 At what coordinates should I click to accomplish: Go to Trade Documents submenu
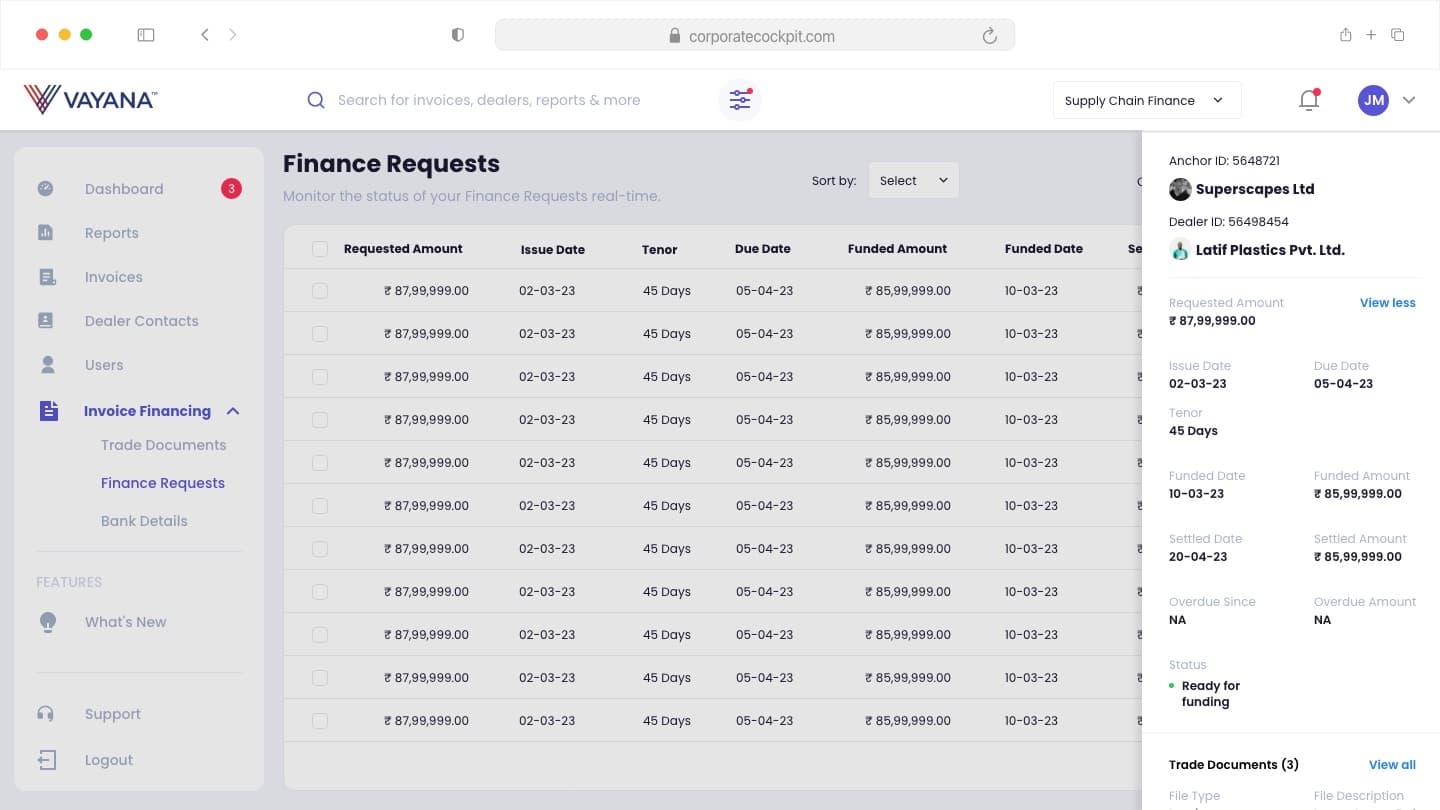163,445
